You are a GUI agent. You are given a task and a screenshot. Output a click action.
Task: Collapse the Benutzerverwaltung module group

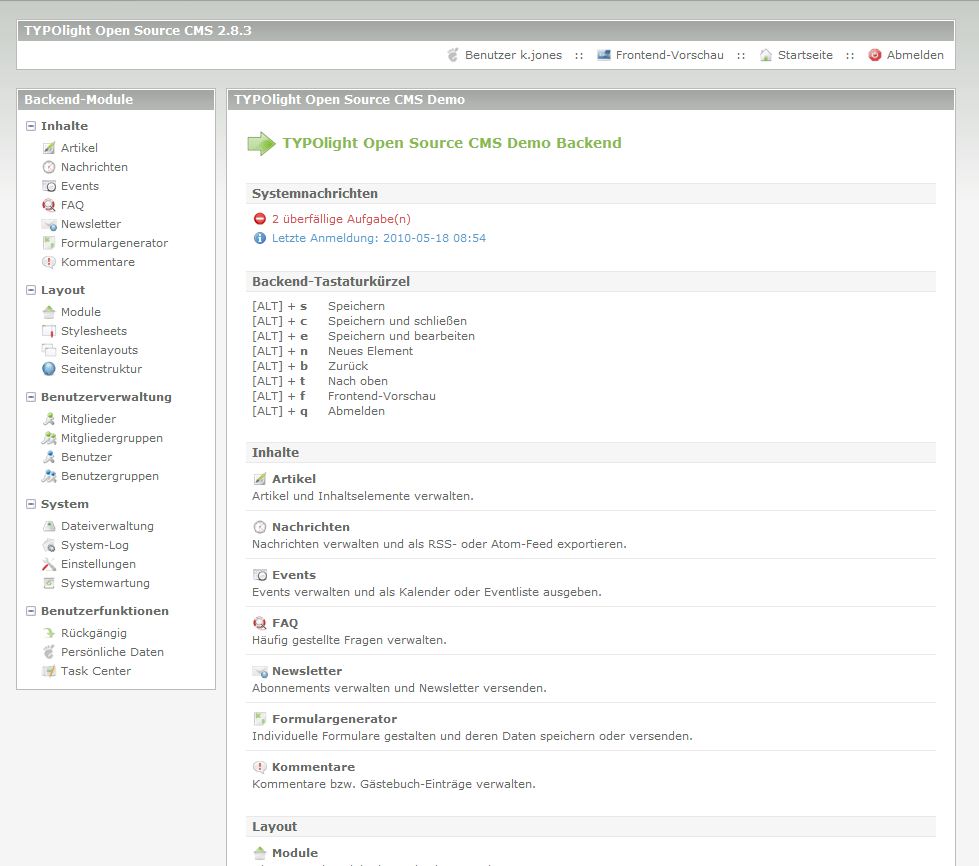click(31, 397)
